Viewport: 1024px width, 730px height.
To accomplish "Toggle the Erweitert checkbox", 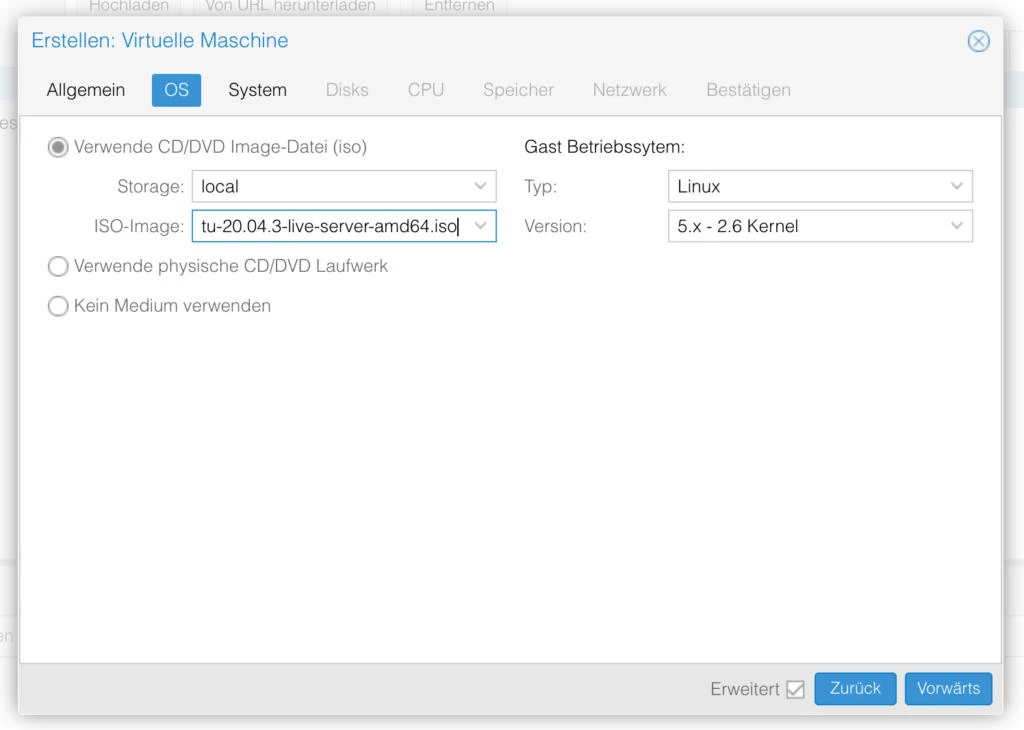I will click(795, 690).
